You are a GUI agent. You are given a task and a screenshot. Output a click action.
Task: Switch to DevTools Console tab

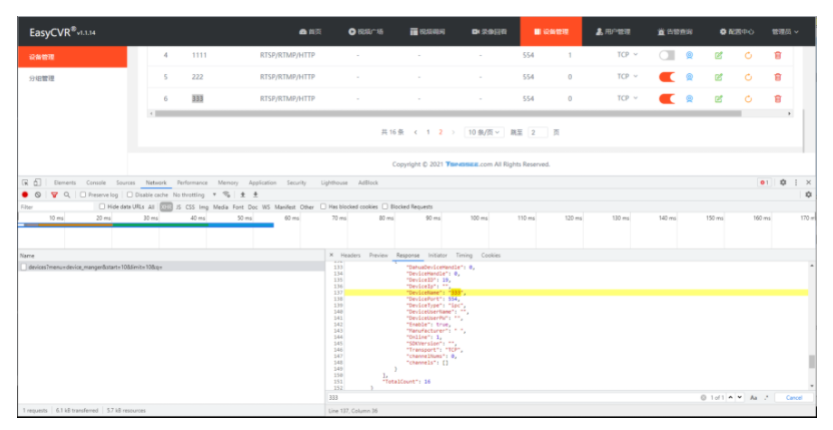pos(96,182)
